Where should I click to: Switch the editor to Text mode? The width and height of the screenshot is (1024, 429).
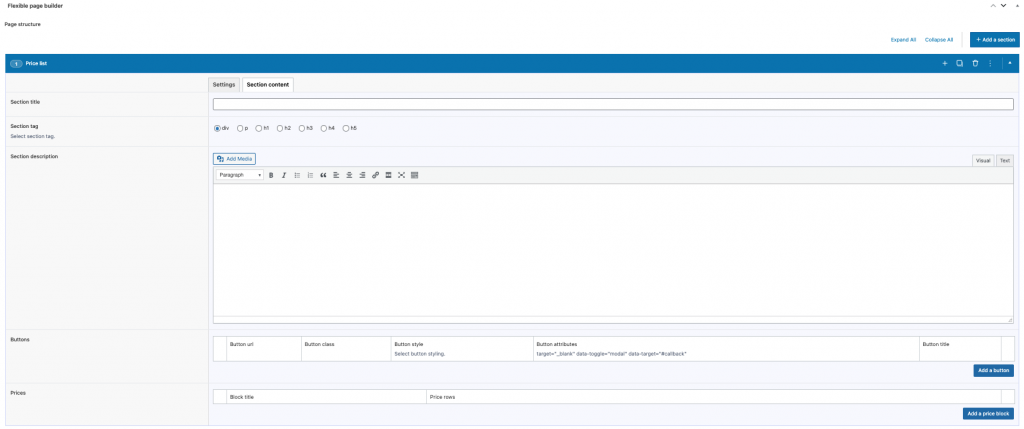pos(1005,161)
